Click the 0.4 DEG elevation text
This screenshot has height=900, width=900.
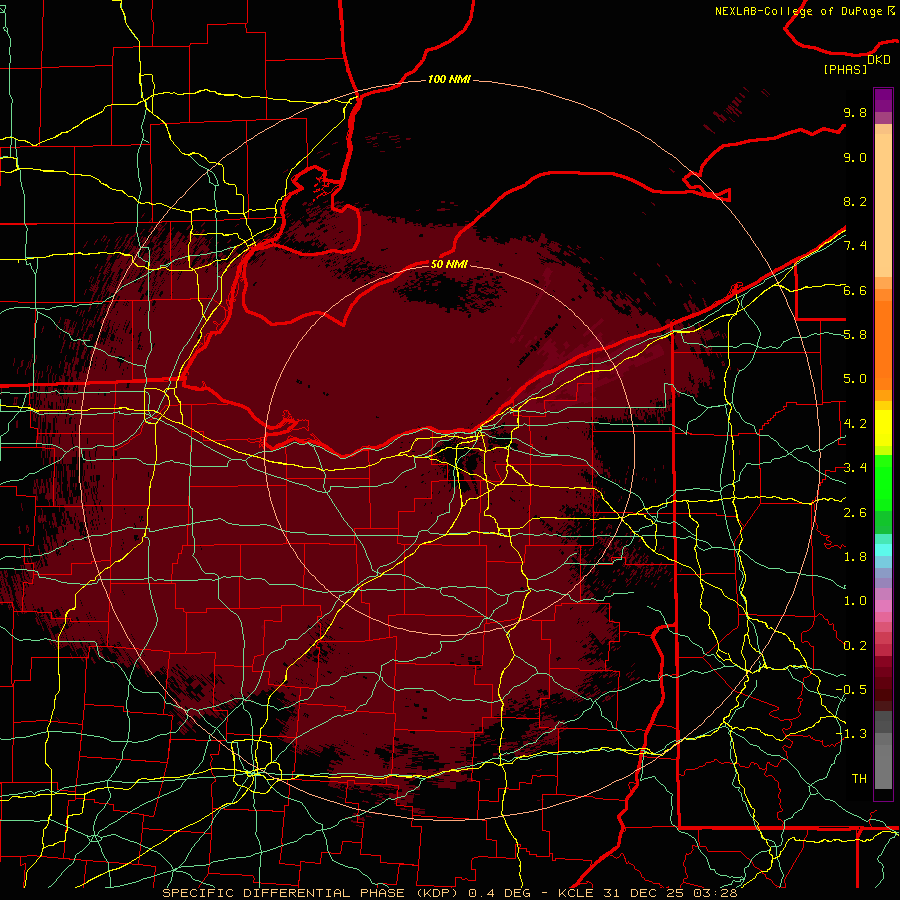(x=501, y=893)
